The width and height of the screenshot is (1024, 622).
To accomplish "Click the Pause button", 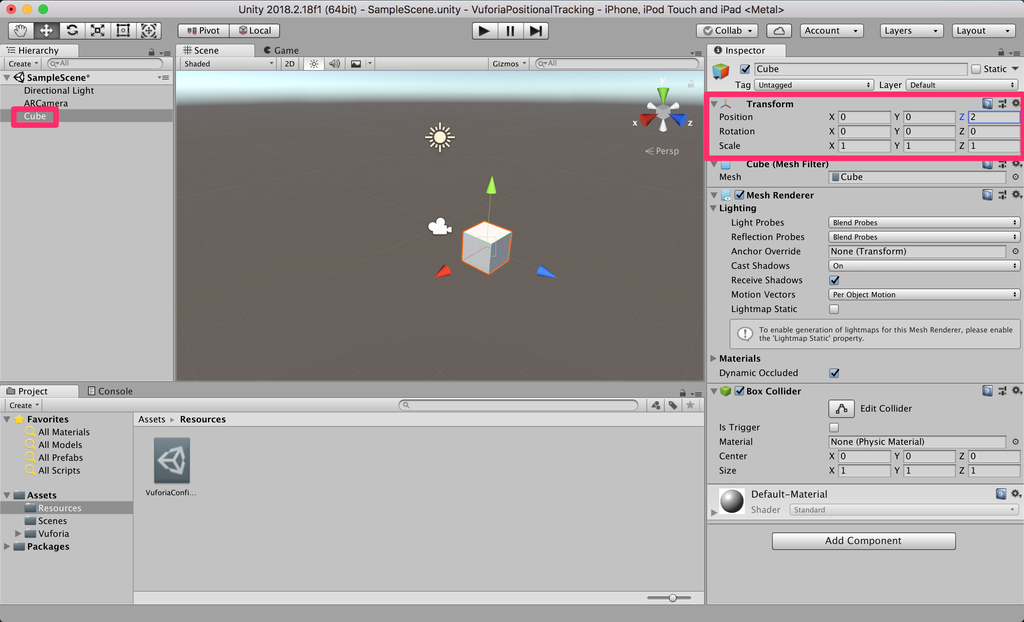I will click(510, 31).
